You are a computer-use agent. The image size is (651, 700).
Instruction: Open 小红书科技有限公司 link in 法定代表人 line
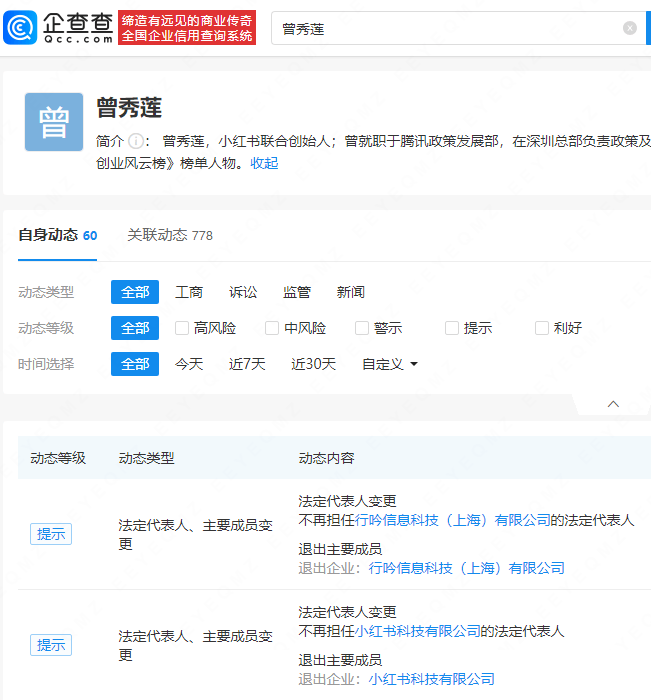[417, 631]
